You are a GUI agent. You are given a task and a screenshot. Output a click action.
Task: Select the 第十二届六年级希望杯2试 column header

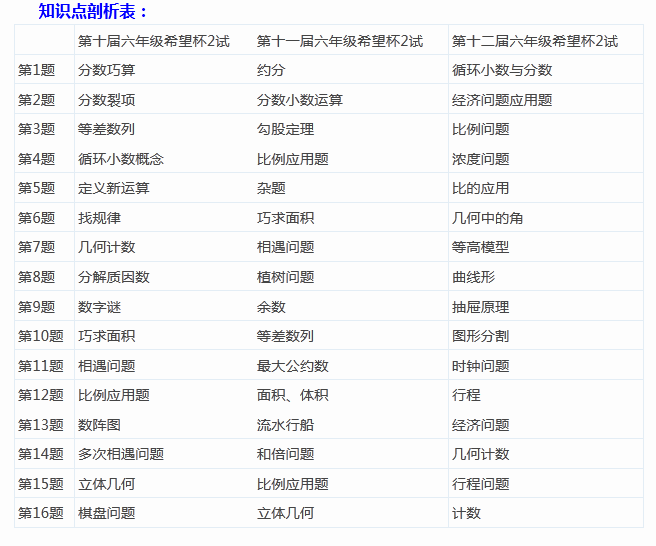534,41
